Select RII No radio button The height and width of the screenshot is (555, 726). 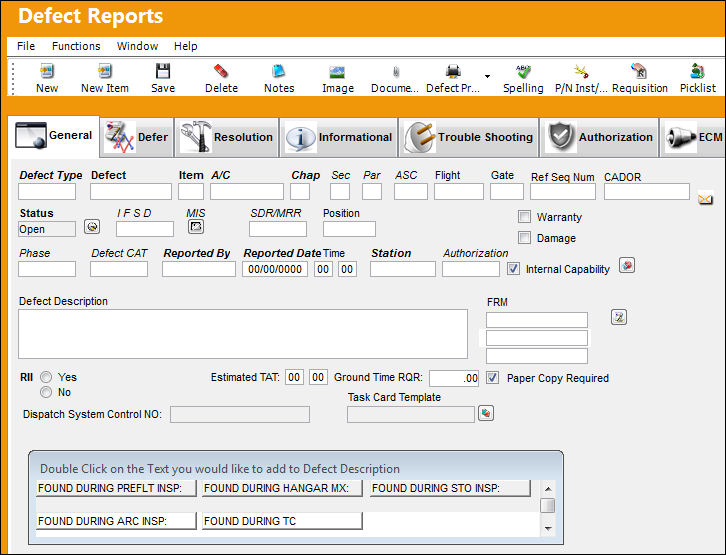[46, 393]
